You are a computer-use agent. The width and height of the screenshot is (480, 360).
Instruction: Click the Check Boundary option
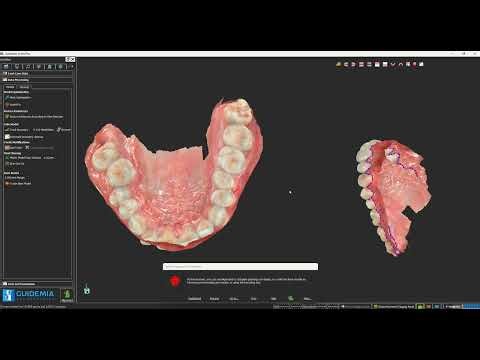click(x=17, y=130)
